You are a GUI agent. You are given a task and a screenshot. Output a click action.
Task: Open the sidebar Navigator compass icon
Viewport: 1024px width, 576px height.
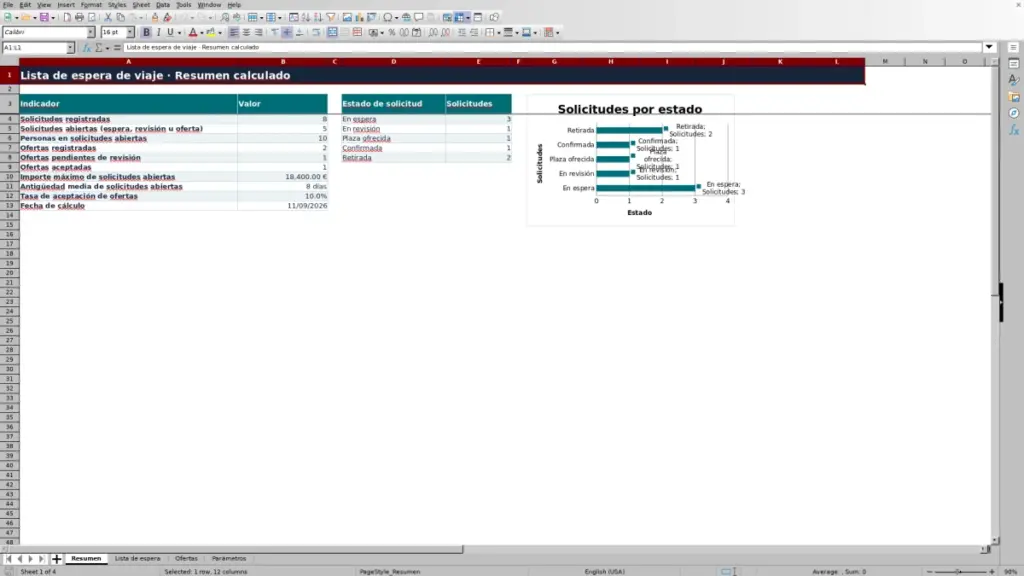1014,113
